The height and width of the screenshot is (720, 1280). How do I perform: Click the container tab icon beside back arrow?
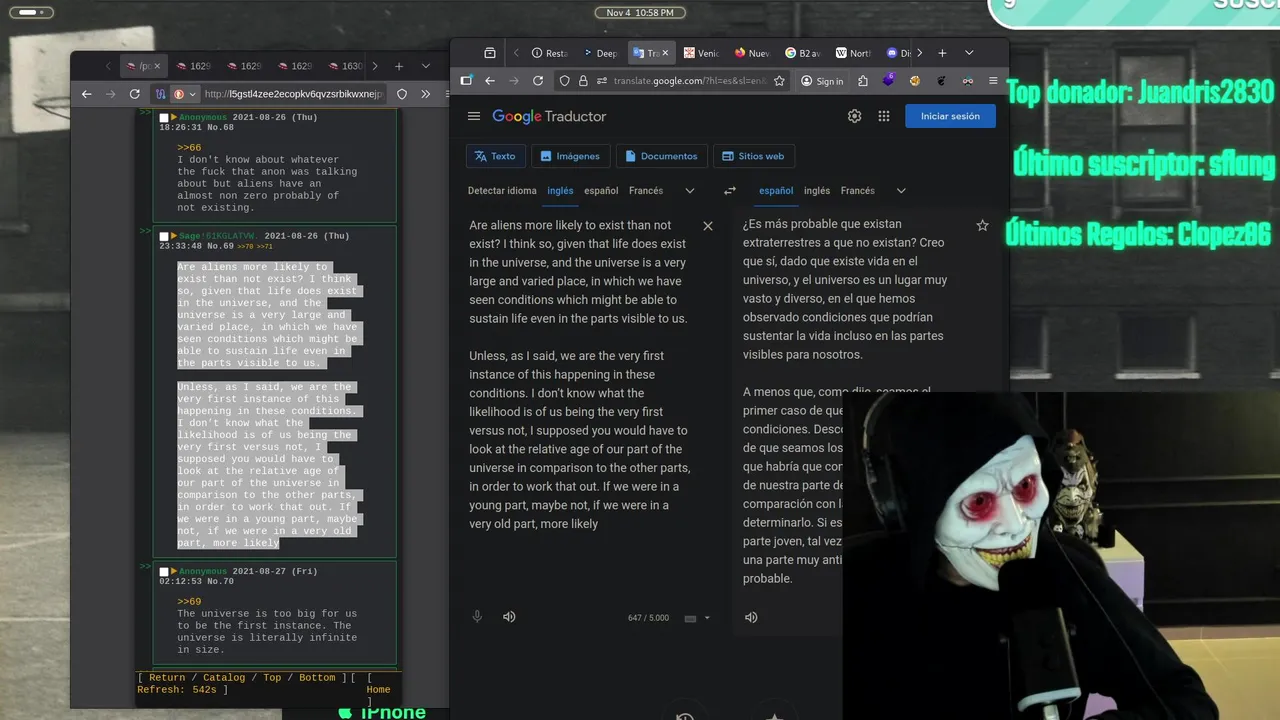point(466,81)
